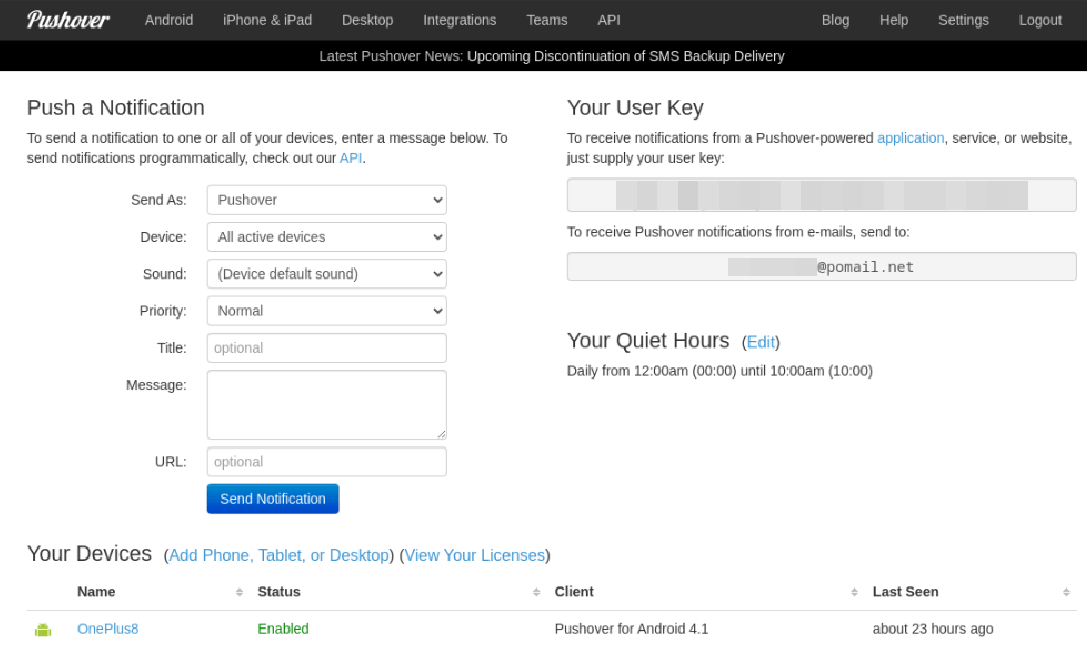1087x649 pixels.
Task: Click the green Android icon beside OnePlus8
Action: pyautogui.click(x=43, y=629)
